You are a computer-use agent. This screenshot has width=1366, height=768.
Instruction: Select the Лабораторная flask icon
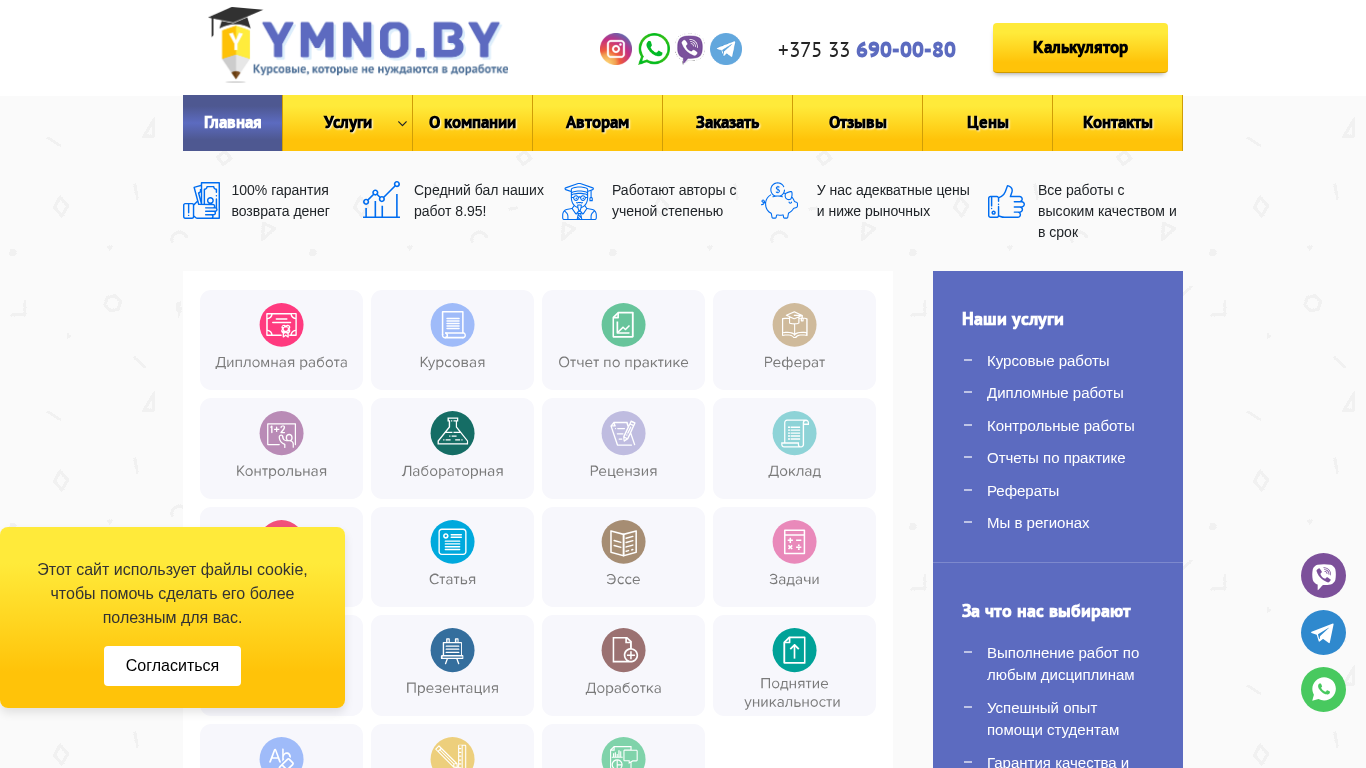[x=453, y=433]
